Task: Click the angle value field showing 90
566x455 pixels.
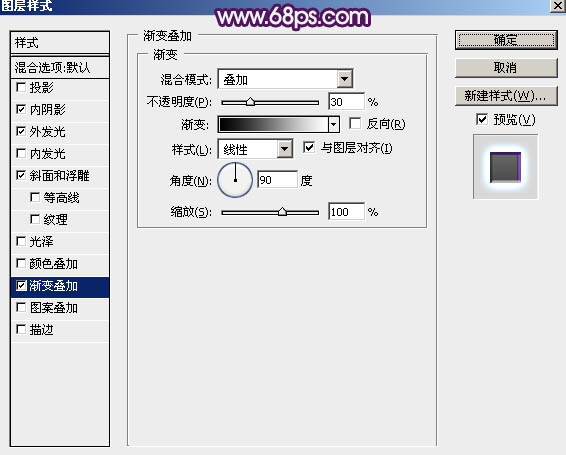Action: tap(277, 179)
